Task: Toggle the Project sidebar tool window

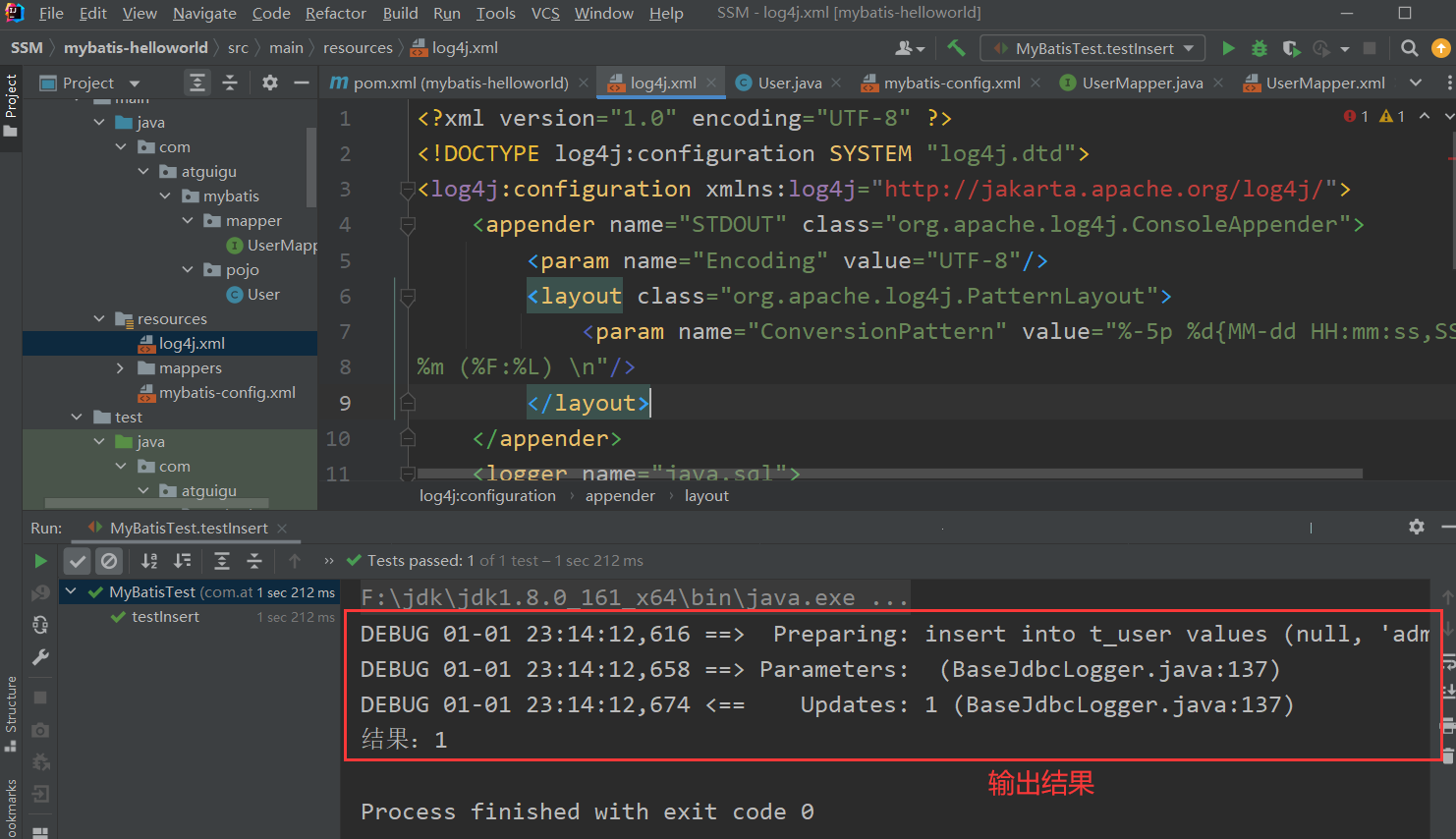Action: tap(11, 104)
